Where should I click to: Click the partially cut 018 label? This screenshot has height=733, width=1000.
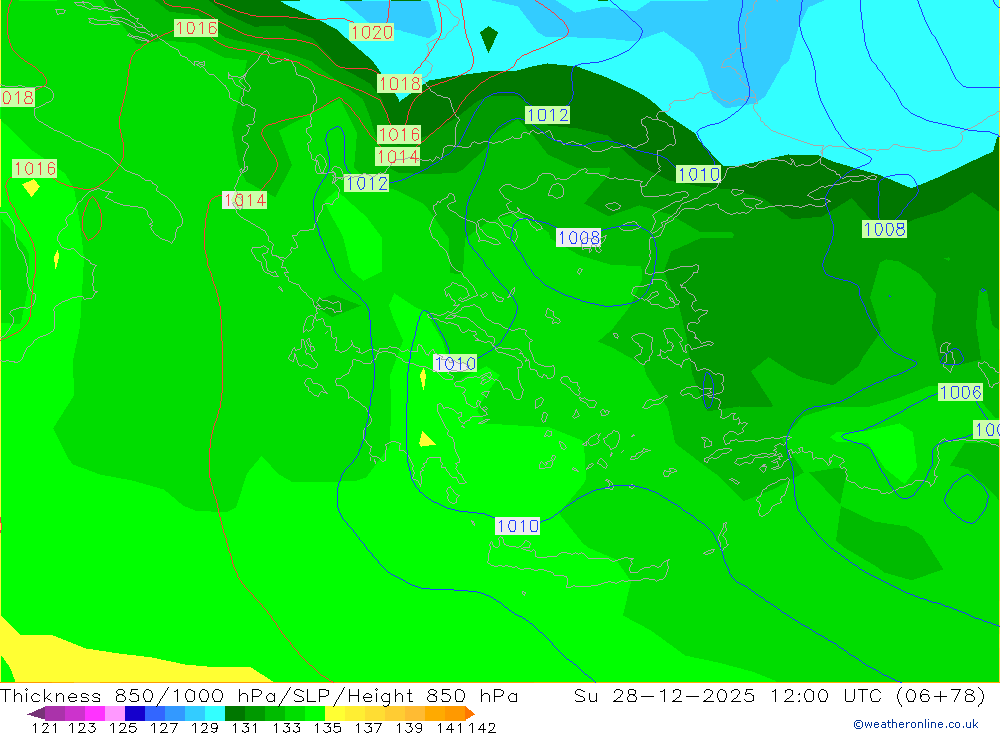pyautogui.click(x=17, y=98)
